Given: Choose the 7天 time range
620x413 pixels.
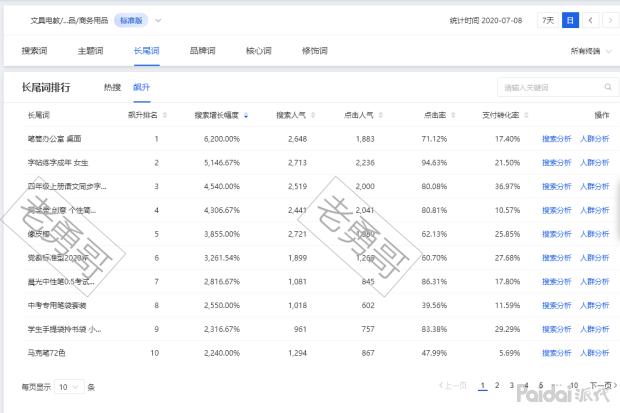Looking at the screenshot, I should (x=548, y=20).
